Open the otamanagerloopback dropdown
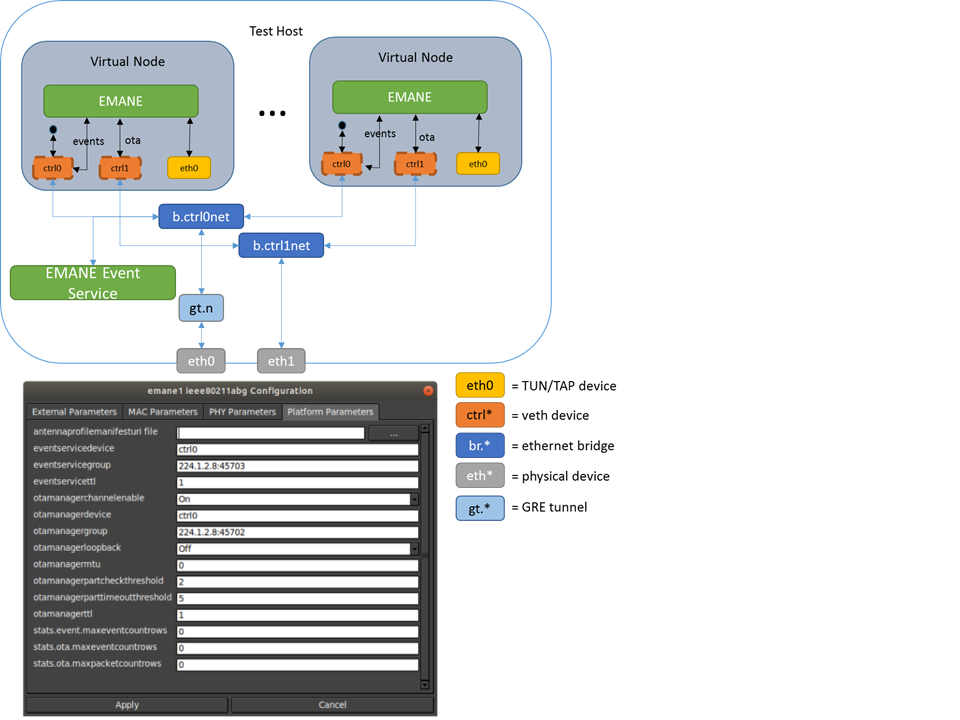This screenshot has width=960, height=720. (x=414, y=549)
